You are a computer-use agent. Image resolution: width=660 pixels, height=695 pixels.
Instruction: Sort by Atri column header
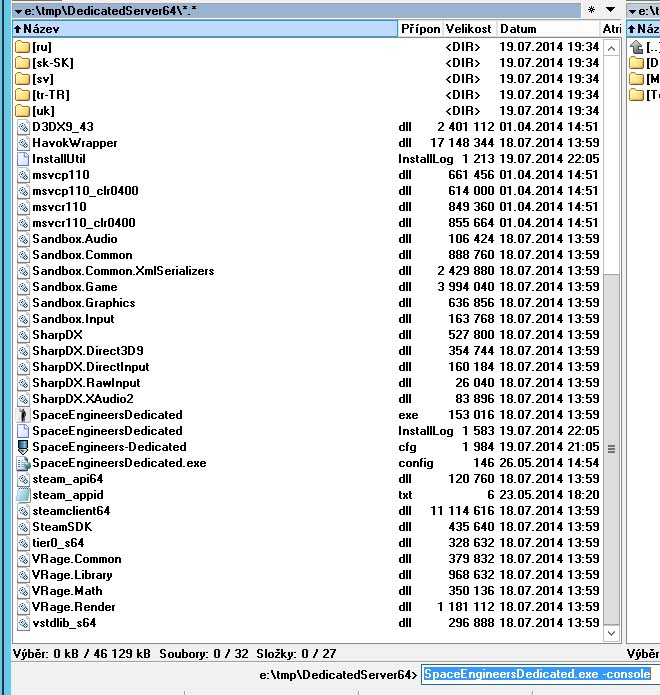[611, 29]
